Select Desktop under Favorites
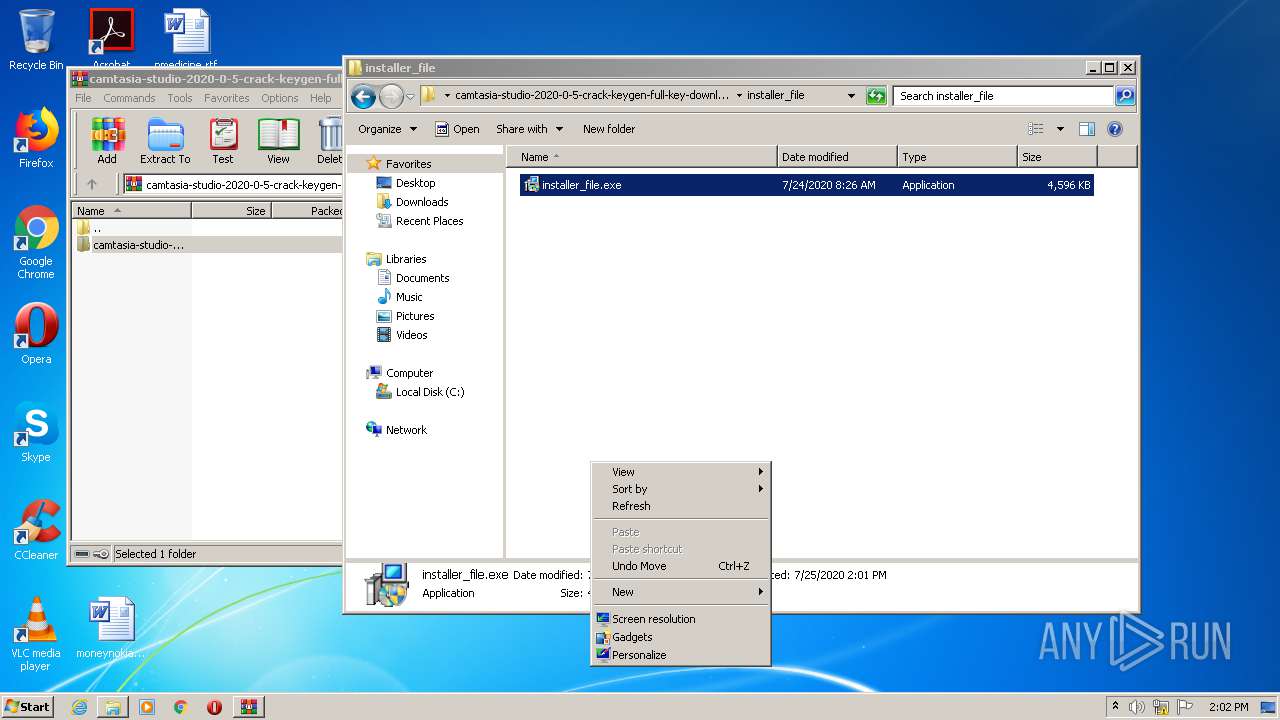1280x720 pixels. [x=415, y=183]
